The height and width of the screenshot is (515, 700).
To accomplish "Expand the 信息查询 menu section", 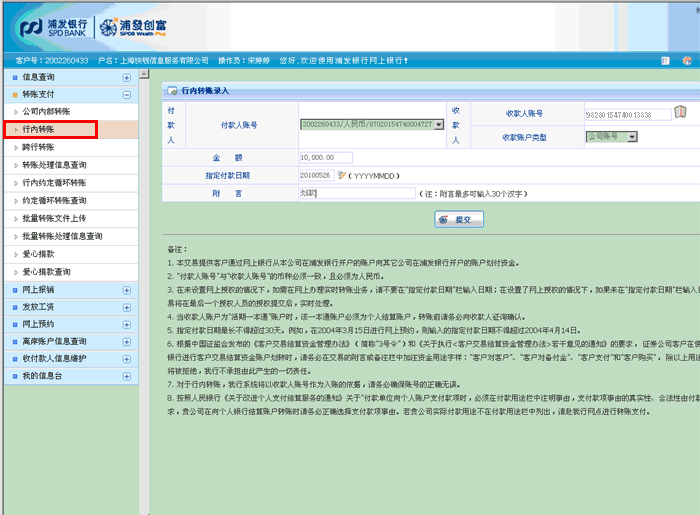I will [127, 78].
